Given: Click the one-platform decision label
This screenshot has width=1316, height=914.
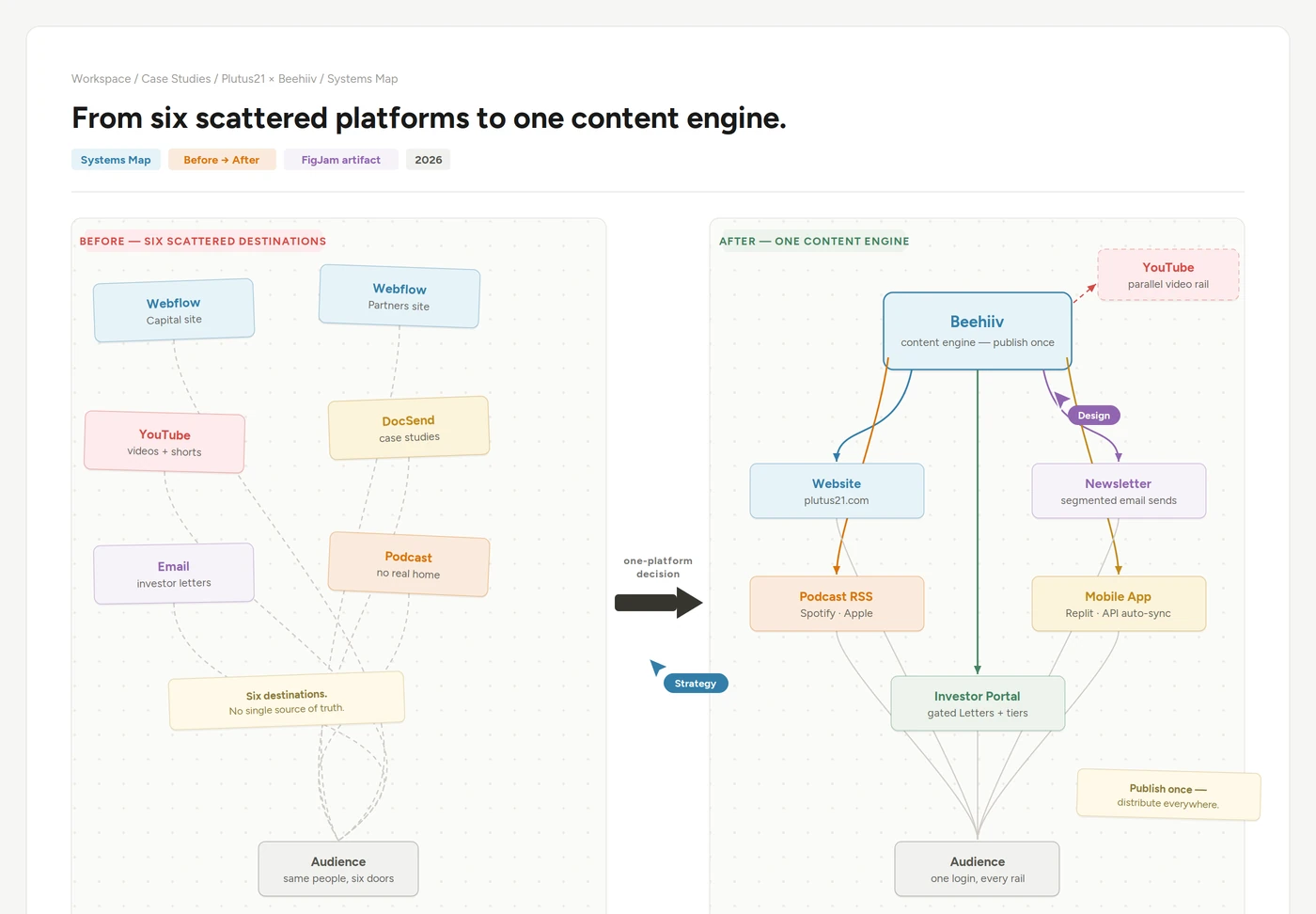Looking at the screenshot, I should pyautogui.click(x=658, y=567).
